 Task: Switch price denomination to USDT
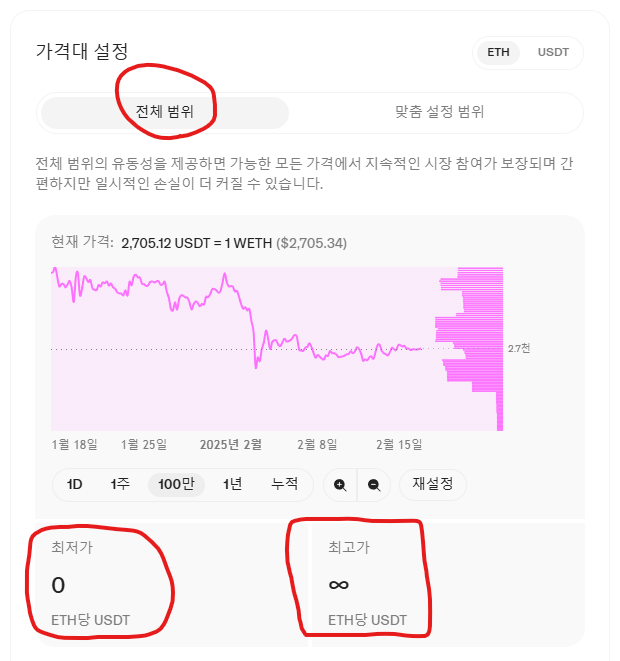click(553, 53)
